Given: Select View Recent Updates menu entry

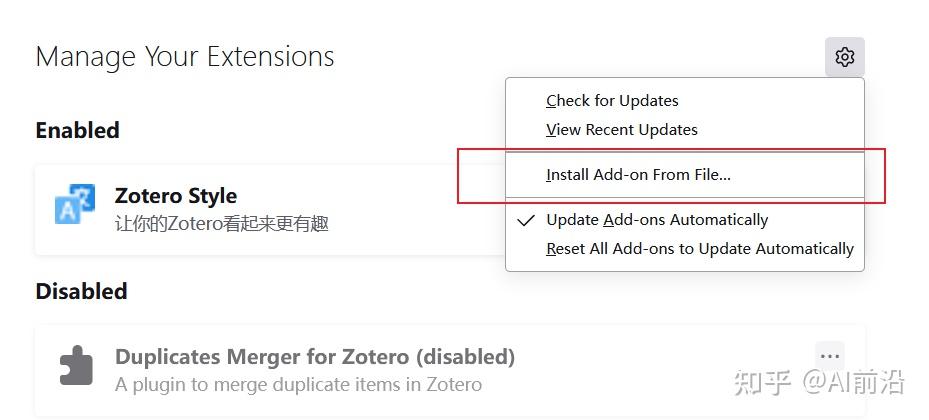Looking at the screenshot, I should tap(621, 130).
